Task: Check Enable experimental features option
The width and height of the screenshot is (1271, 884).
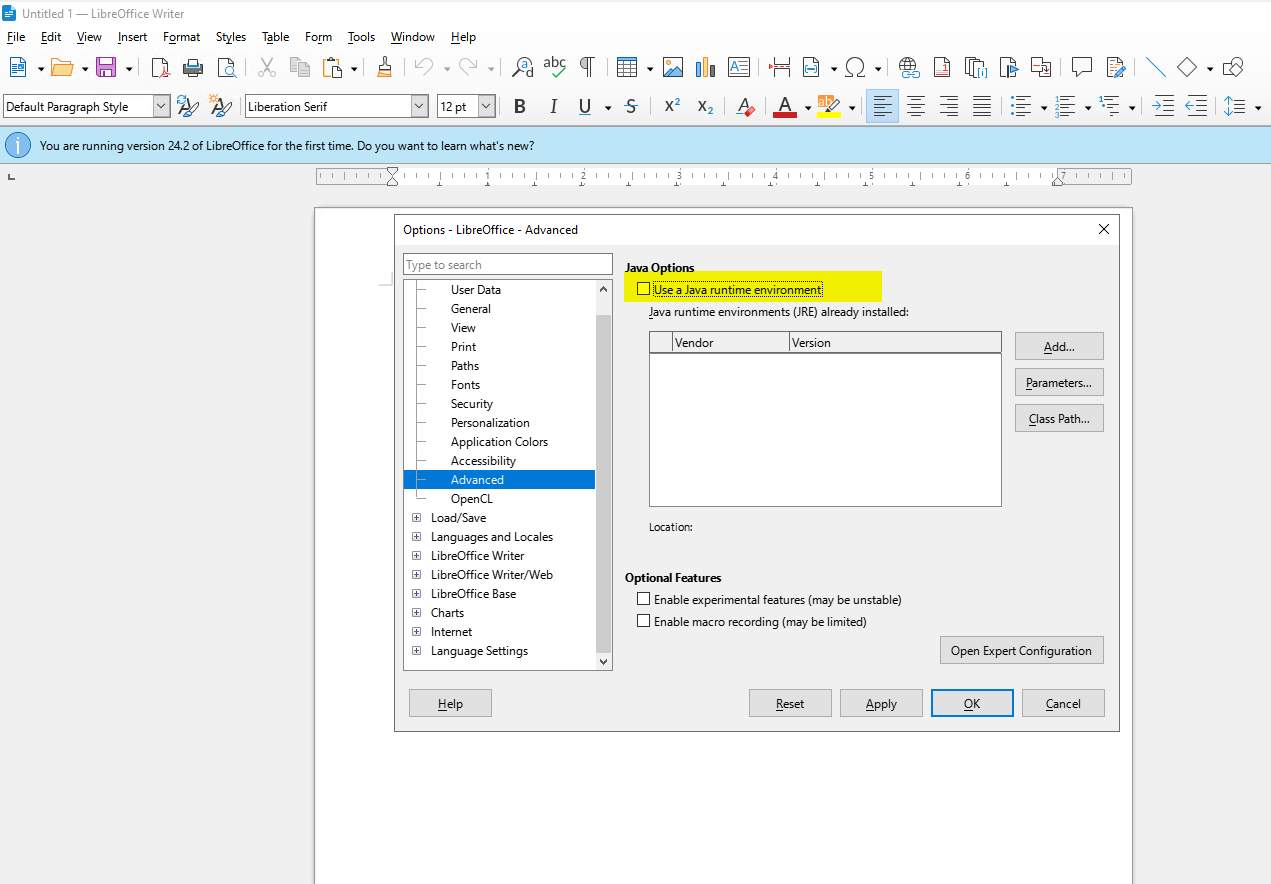Action: click(x=644, y=600)
